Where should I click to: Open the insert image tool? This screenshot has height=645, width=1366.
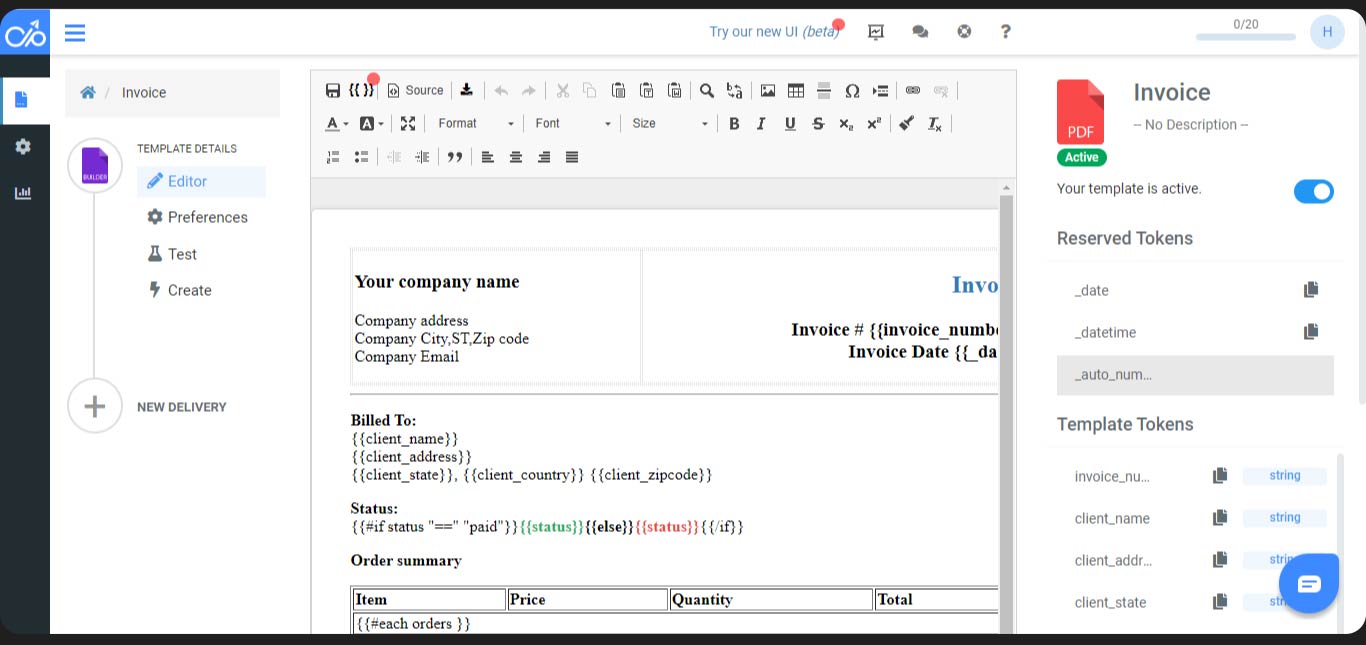coord(768,91)
